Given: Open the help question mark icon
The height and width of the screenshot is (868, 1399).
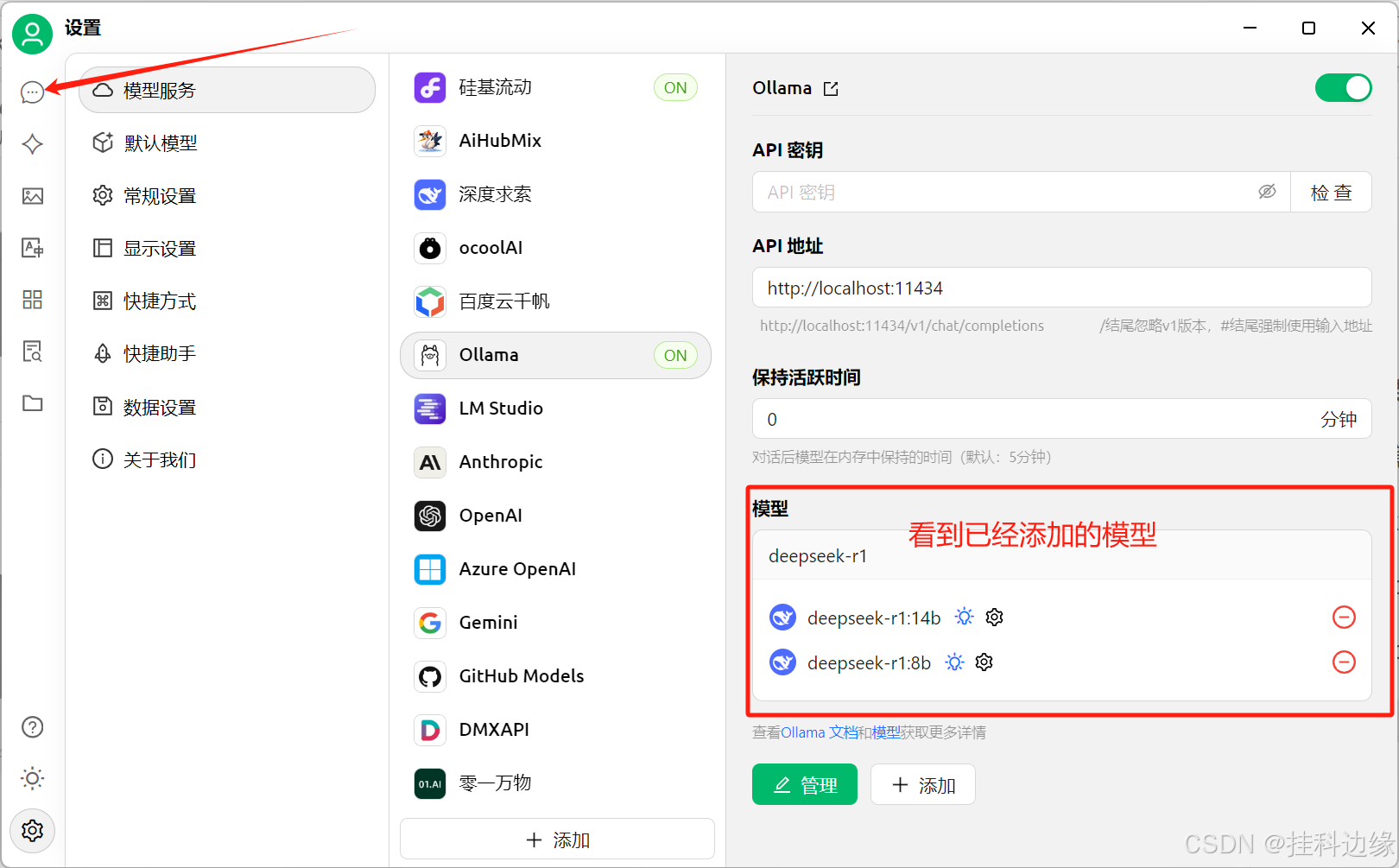Looking at the screenshot, I should (33, 727).
